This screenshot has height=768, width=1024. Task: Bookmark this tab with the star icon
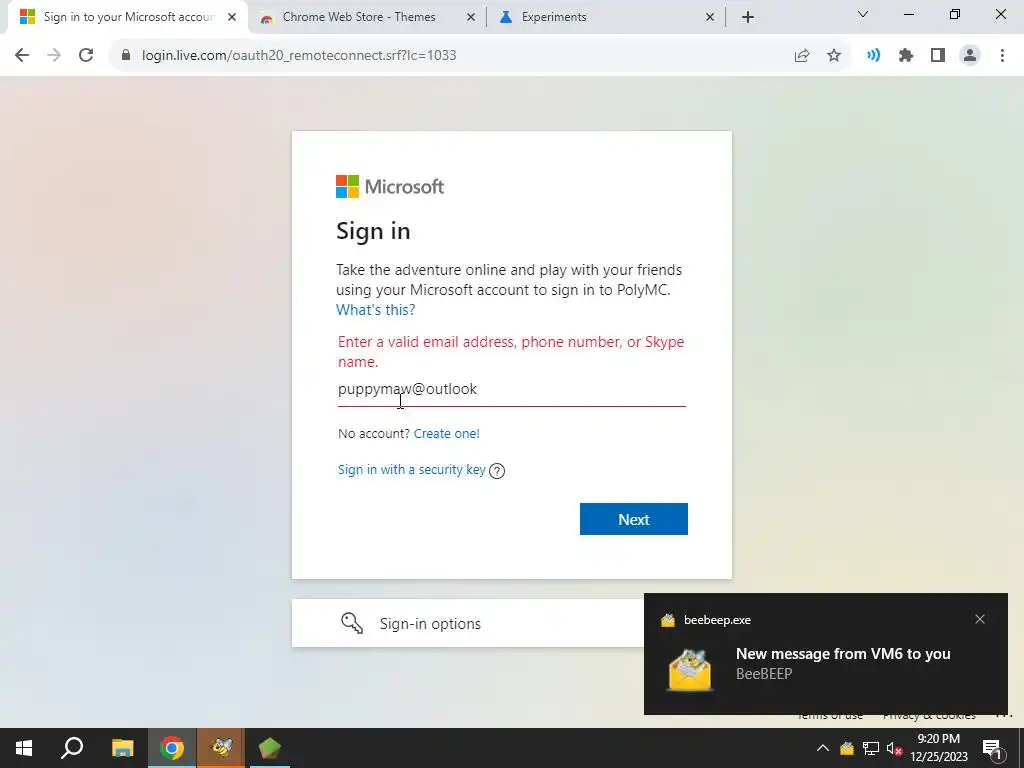point(834,56)
